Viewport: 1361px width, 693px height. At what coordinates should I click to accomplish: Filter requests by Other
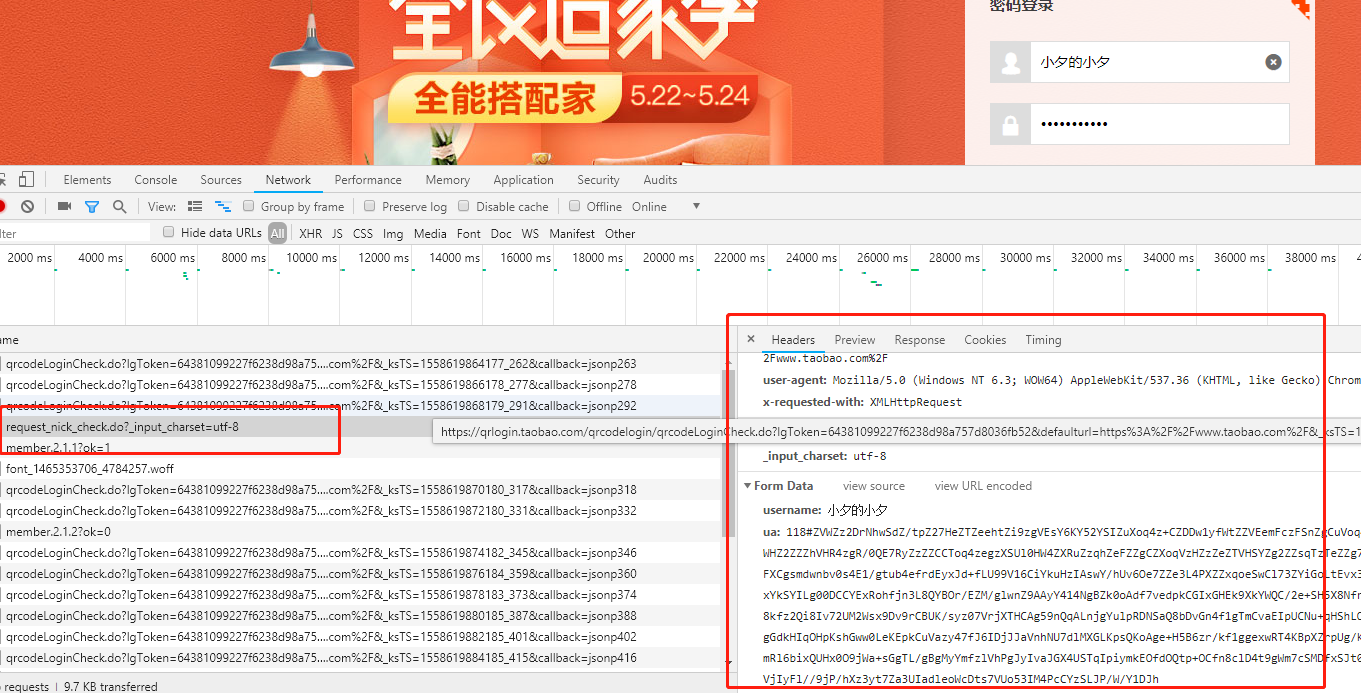click(x=620, y=233)
